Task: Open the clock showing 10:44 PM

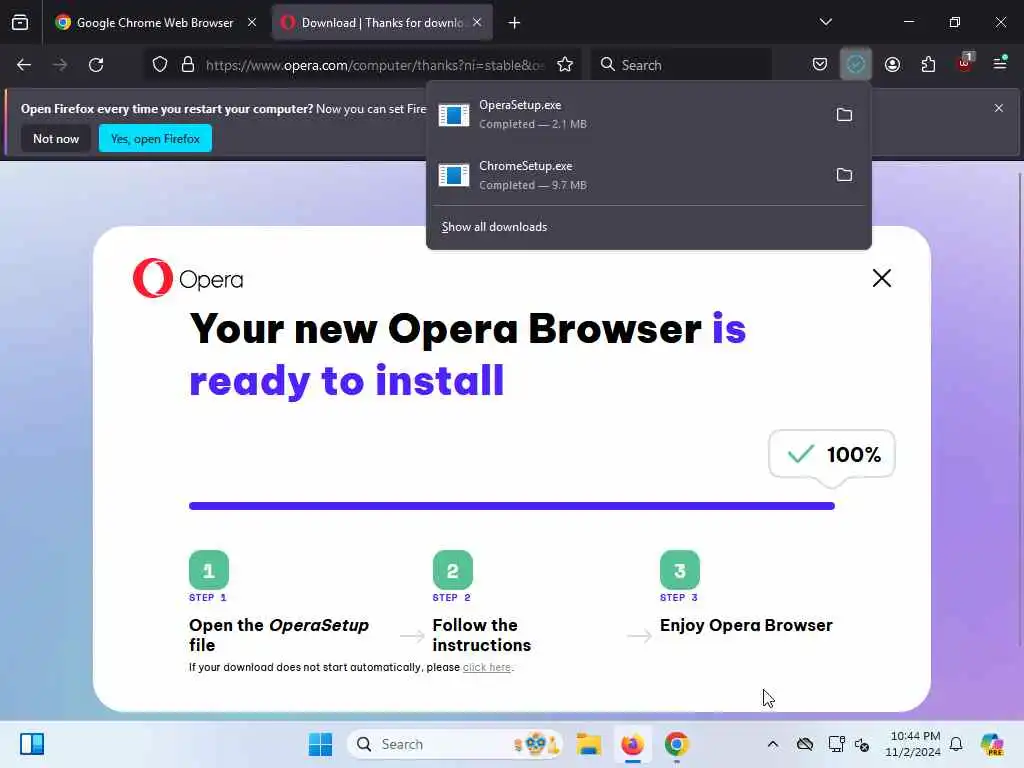Action: [913, 744]
